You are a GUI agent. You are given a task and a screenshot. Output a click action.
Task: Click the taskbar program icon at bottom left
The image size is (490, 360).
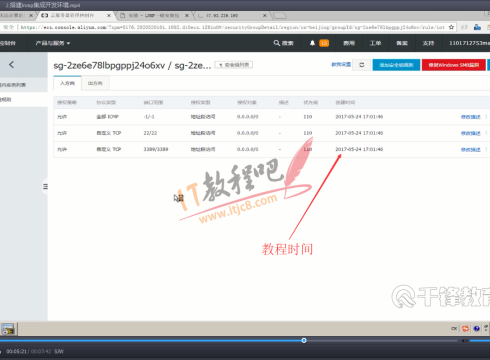8,329
